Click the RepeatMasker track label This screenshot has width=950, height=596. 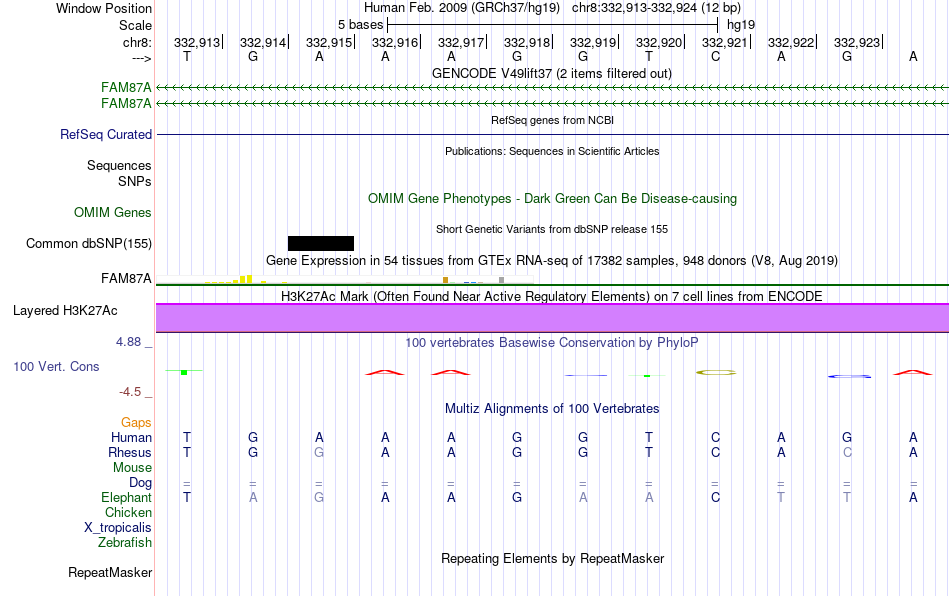pyautogui.click(x=110, y=572)
